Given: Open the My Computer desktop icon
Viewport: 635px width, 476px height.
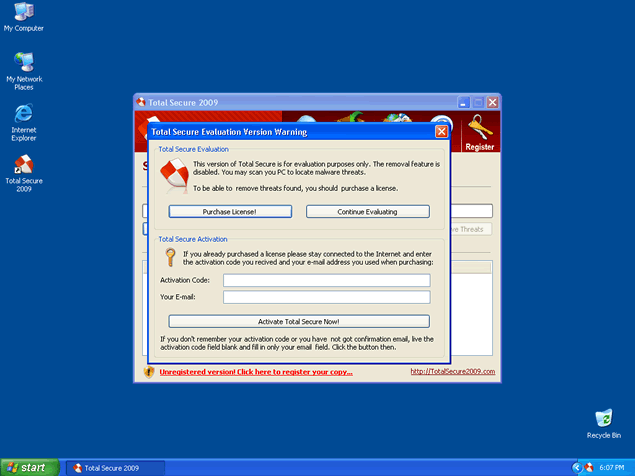Looking at the screenshot, I should pyautogui.click(x=23, y=13).
